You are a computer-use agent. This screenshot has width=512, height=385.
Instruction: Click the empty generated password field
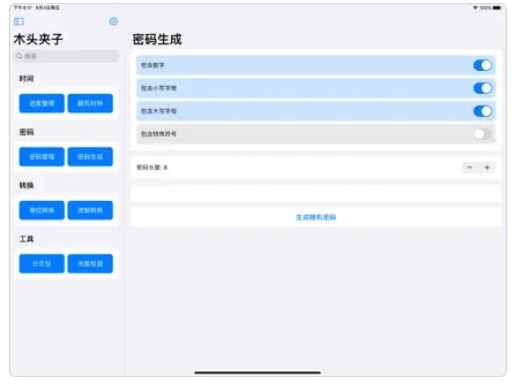tap(316, 193)
